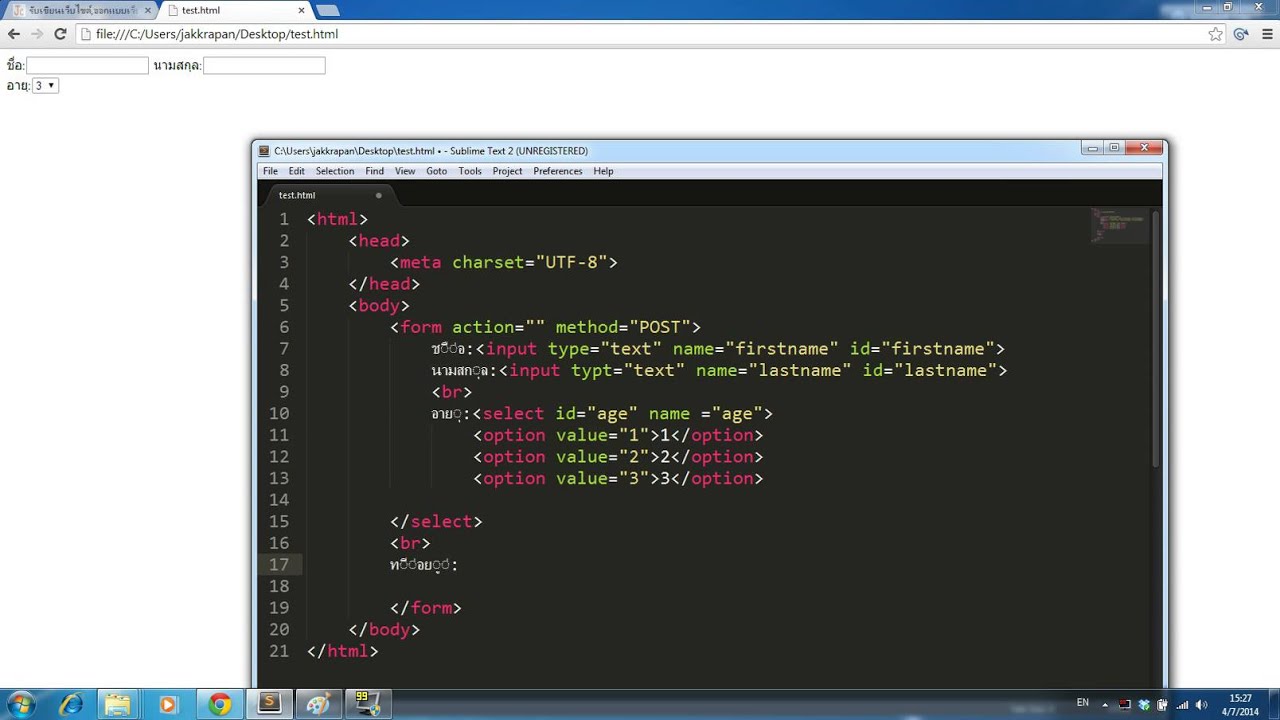Click the "UTF-8" charset value in code
The width and height of the screenshot is (1280, 720).
pyautogui.click(x=572, y=262)
